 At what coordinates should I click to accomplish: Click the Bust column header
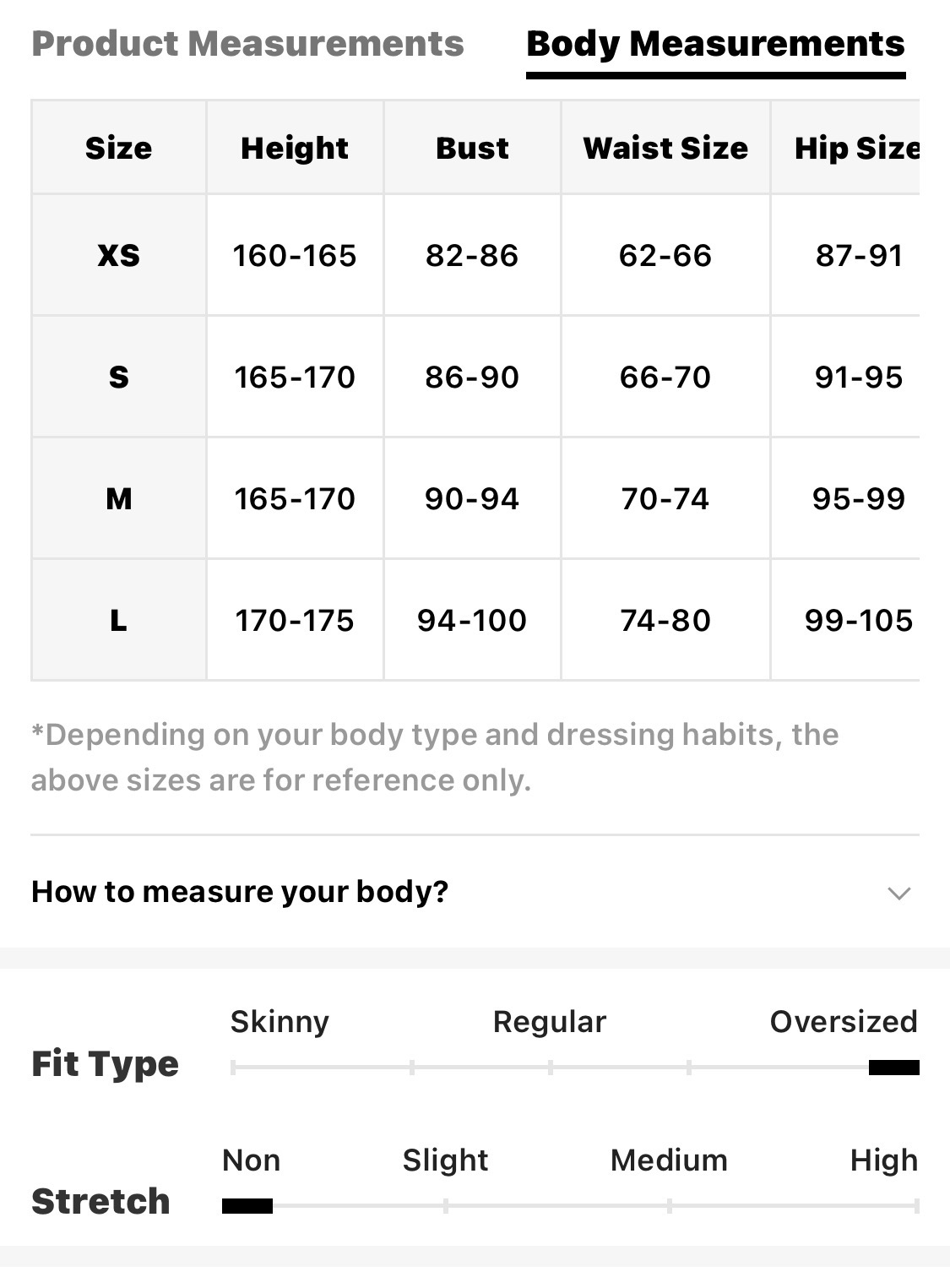coord(472,148)
